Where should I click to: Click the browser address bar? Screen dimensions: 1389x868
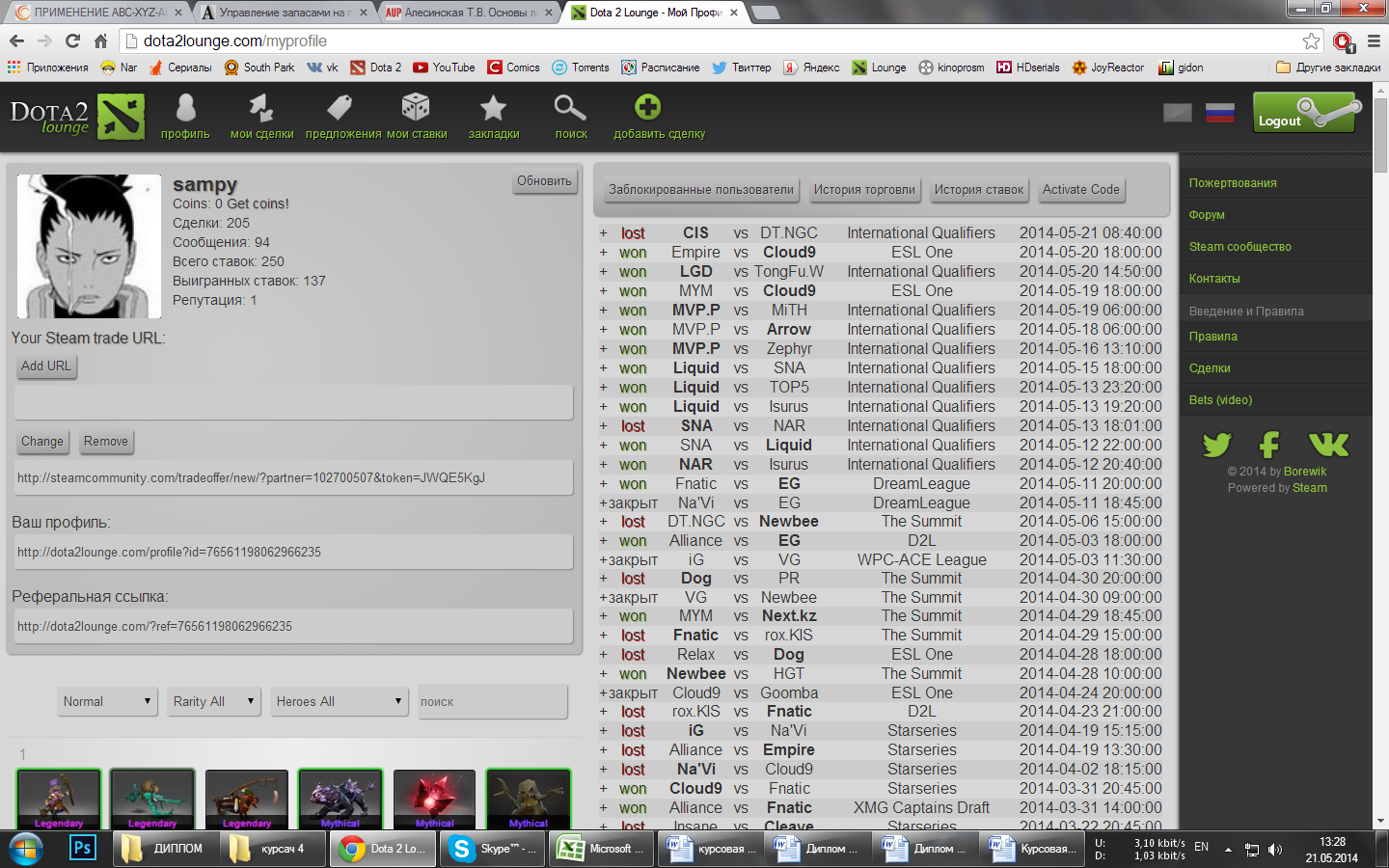[714, 41]
